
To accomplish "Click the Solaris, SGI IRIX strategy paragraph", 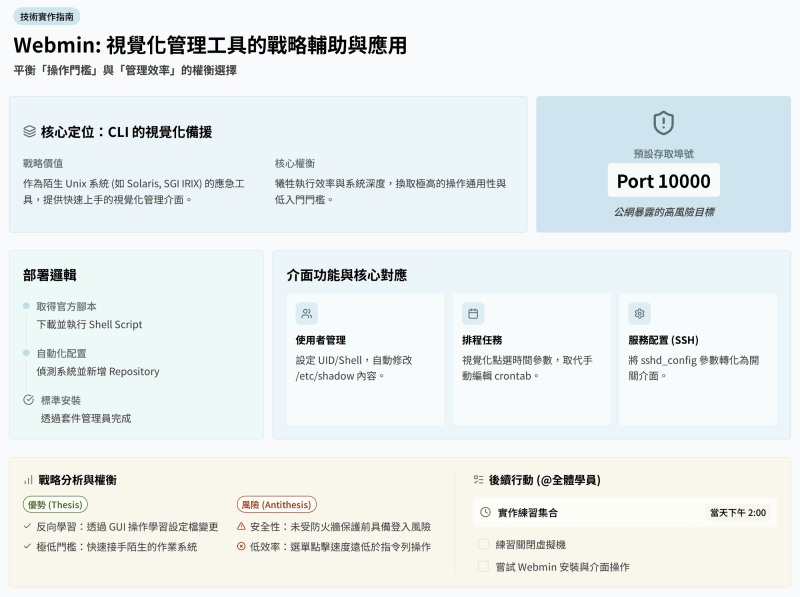I will coord(134,191).
